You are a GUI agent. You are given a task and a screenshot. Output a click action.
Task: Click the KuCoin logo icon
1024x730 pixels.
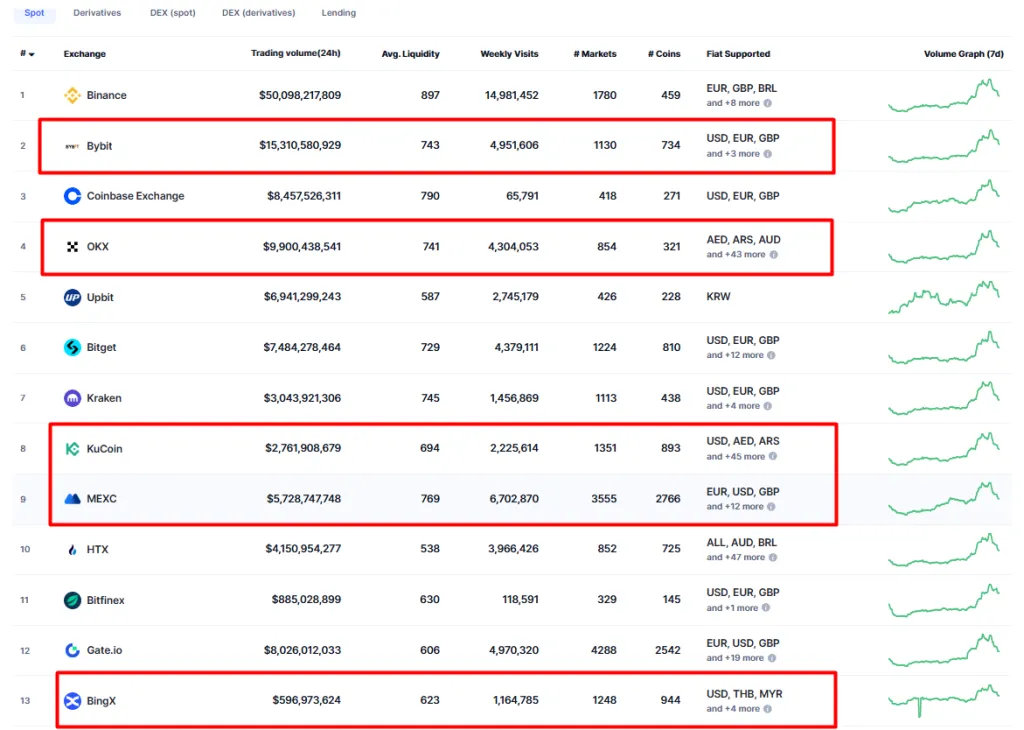(72, 449)
